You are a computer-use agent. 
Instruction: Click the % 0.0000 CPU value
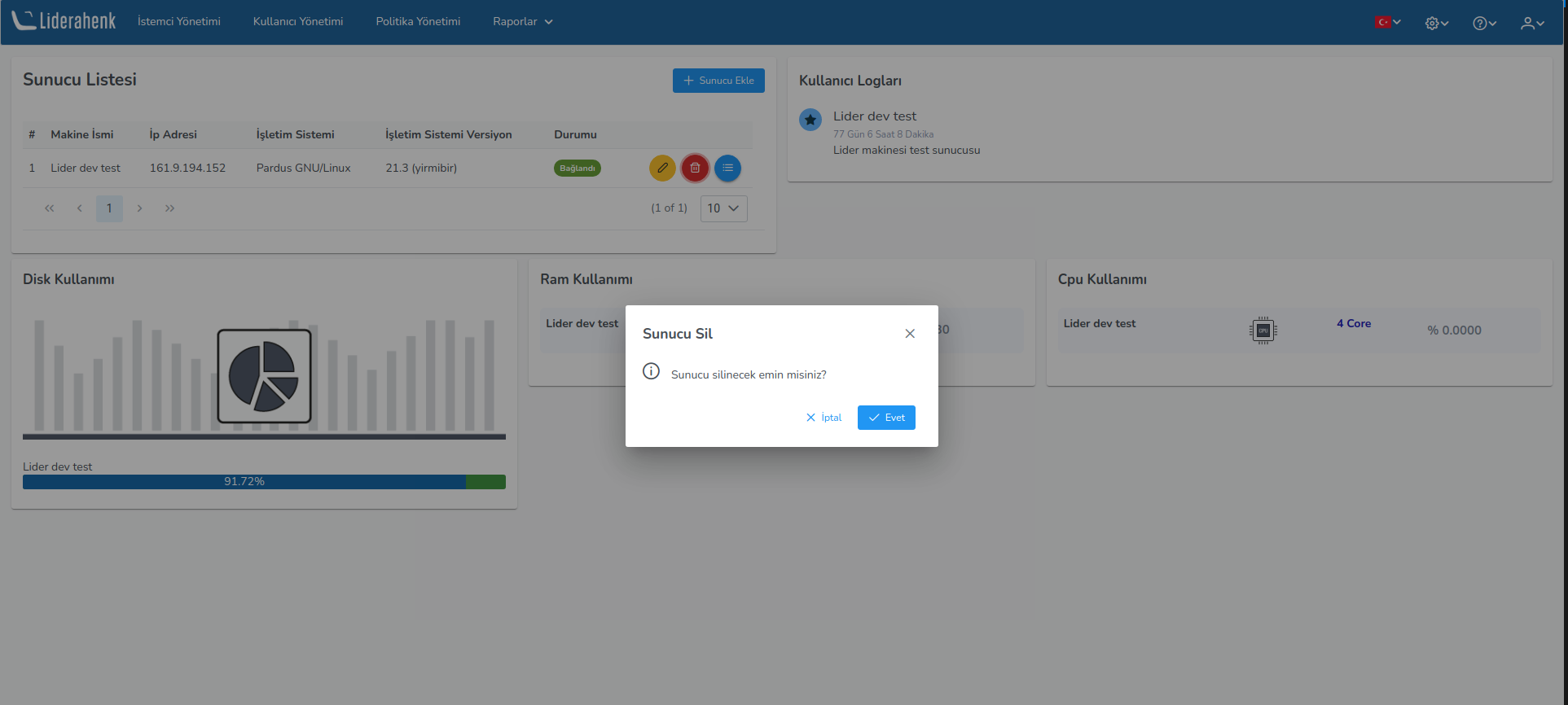tap(1454, 331)
